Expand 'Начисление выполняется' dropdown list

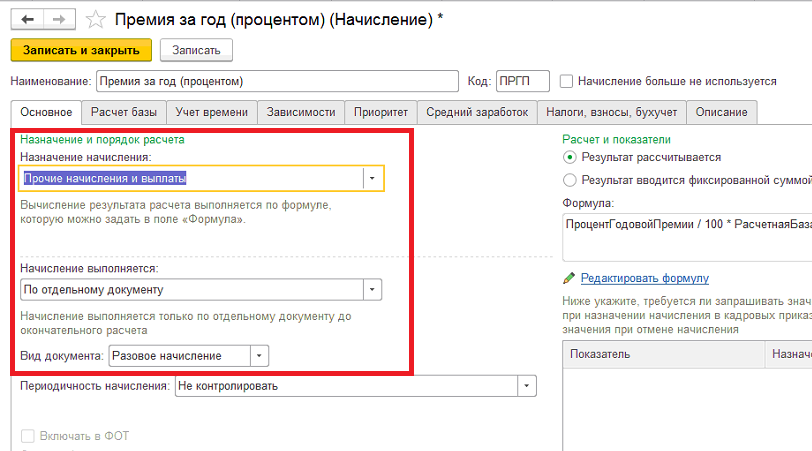tap(372, 289)
